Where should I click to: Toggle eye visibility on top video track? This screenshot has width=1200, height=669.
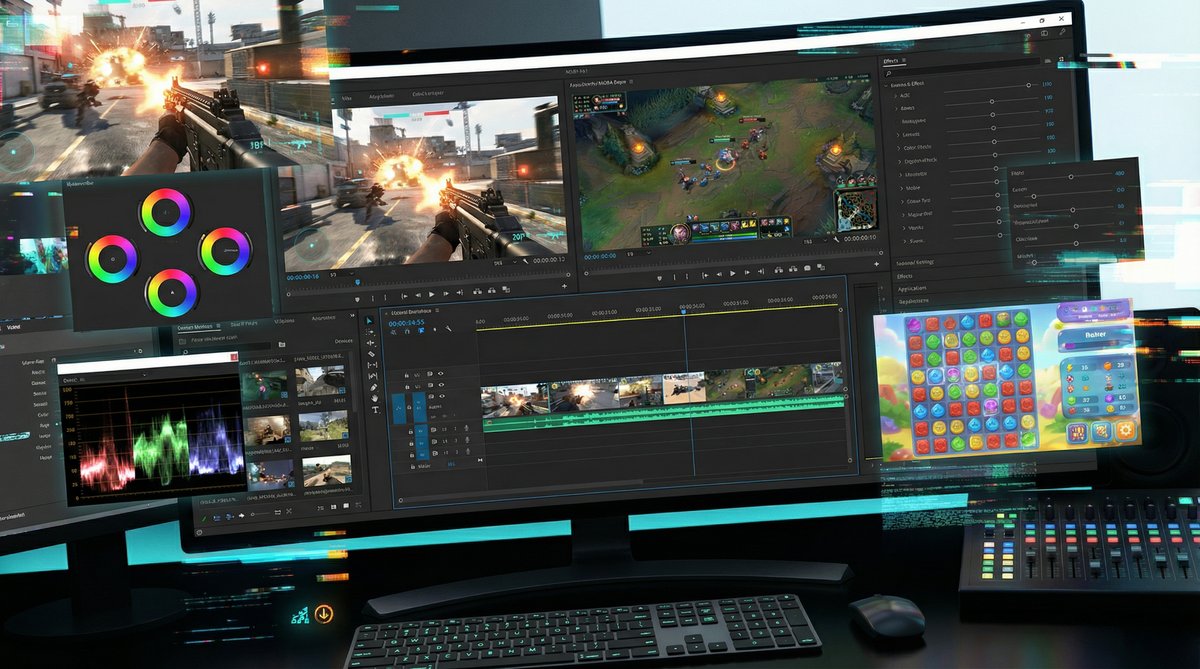pos(441,373)
